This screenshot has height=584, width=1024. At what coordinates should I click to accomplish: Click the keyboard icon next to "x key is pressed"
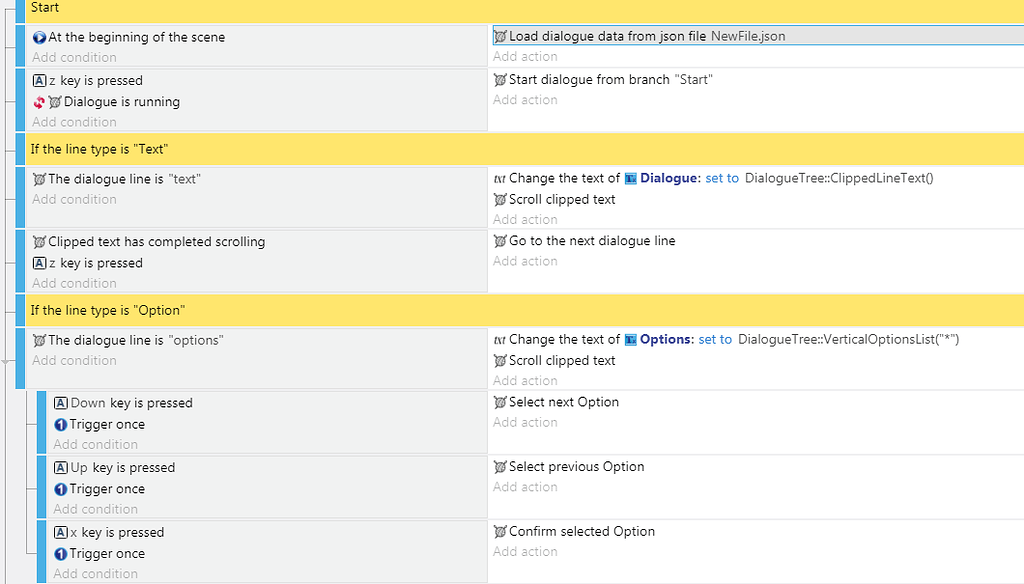coord(61,533)
